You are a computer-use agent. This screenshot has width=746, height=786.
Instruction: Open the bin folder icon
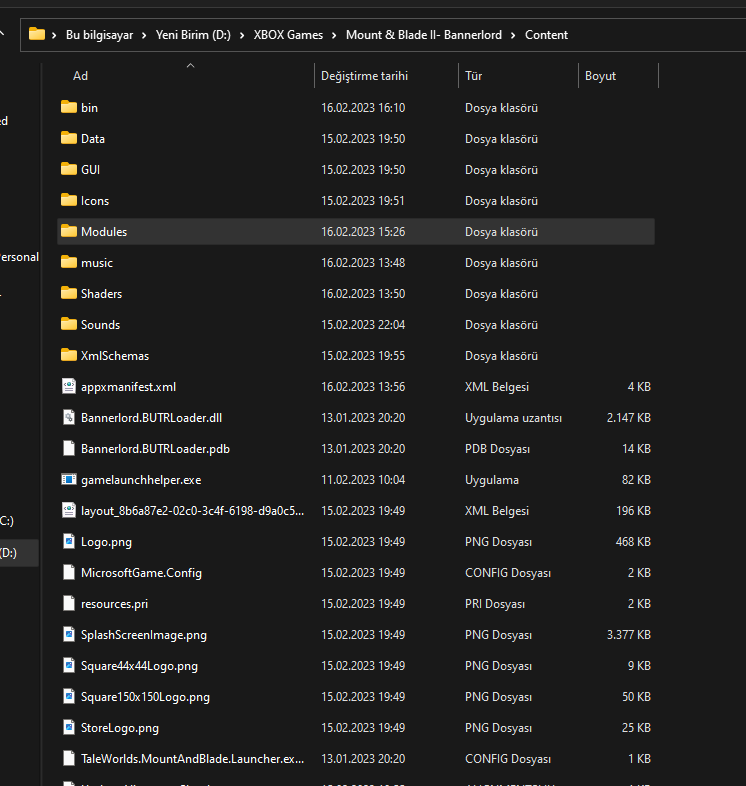[x=69, y=107]
